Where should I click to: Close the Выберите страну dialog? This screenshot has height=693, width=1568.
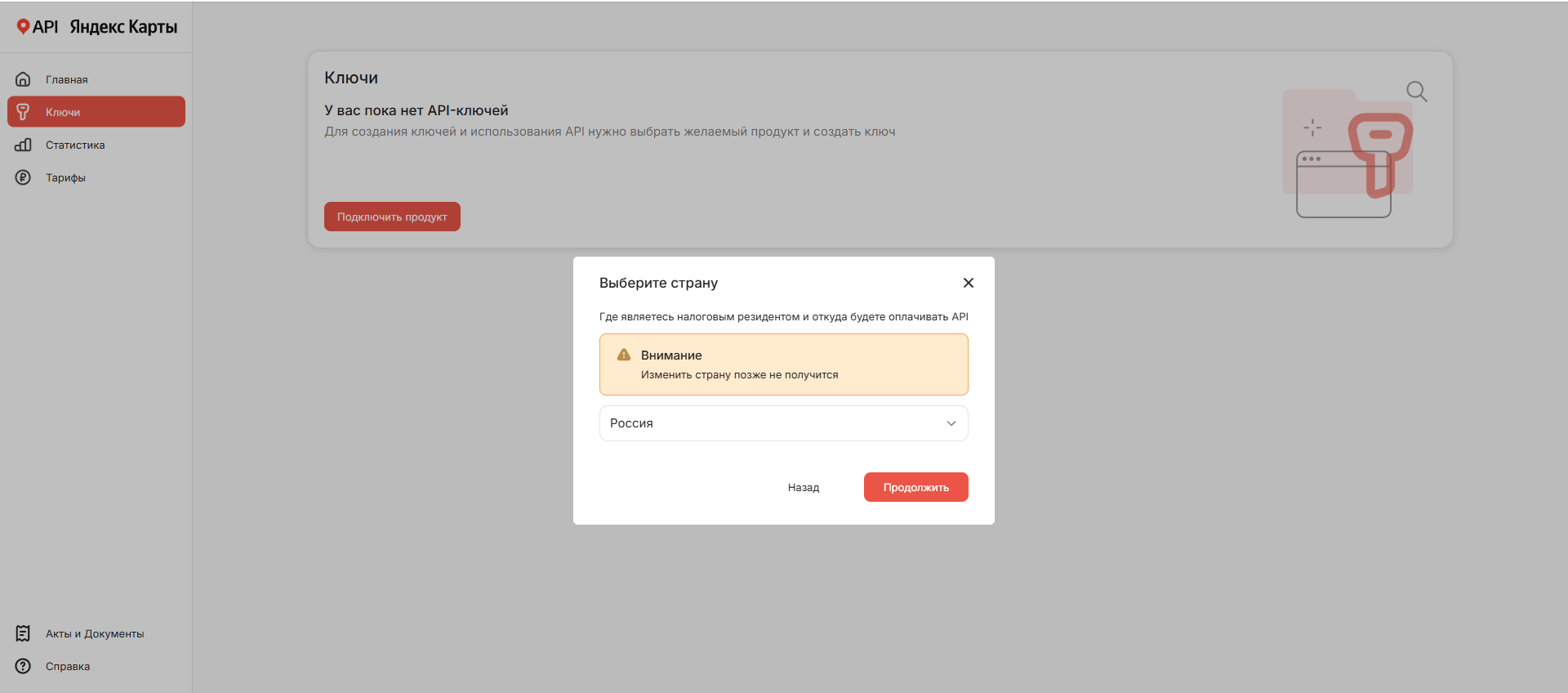tap(969, 283)
